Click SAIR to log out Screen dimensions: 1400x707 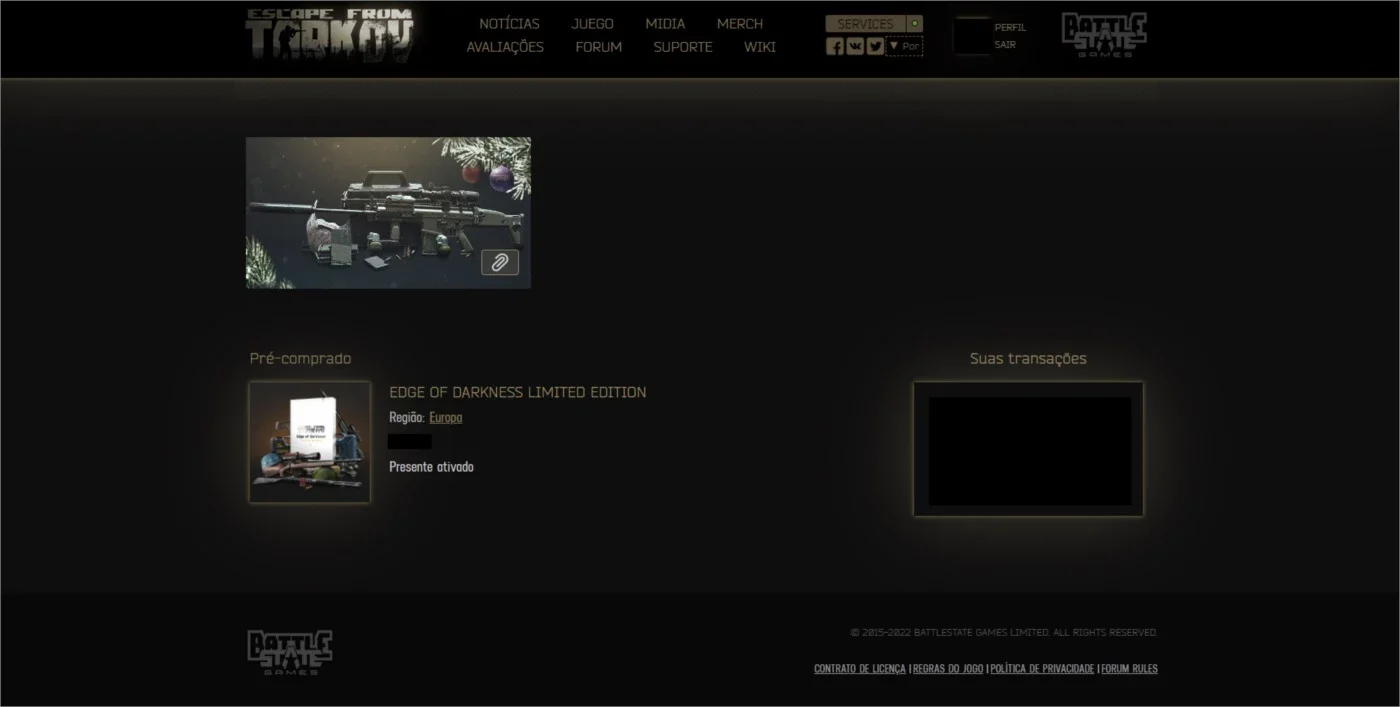(x=1005, y=44)
